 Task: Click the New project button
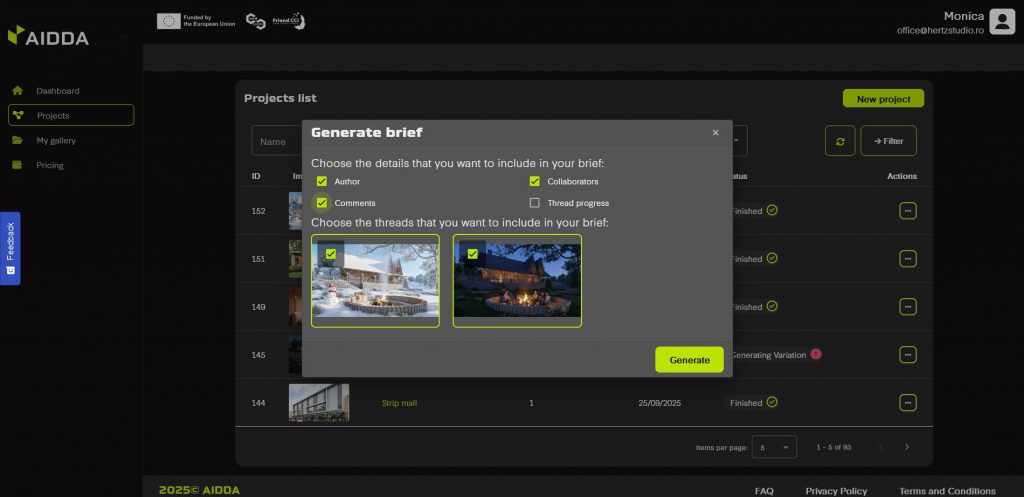tap(883, 99)
